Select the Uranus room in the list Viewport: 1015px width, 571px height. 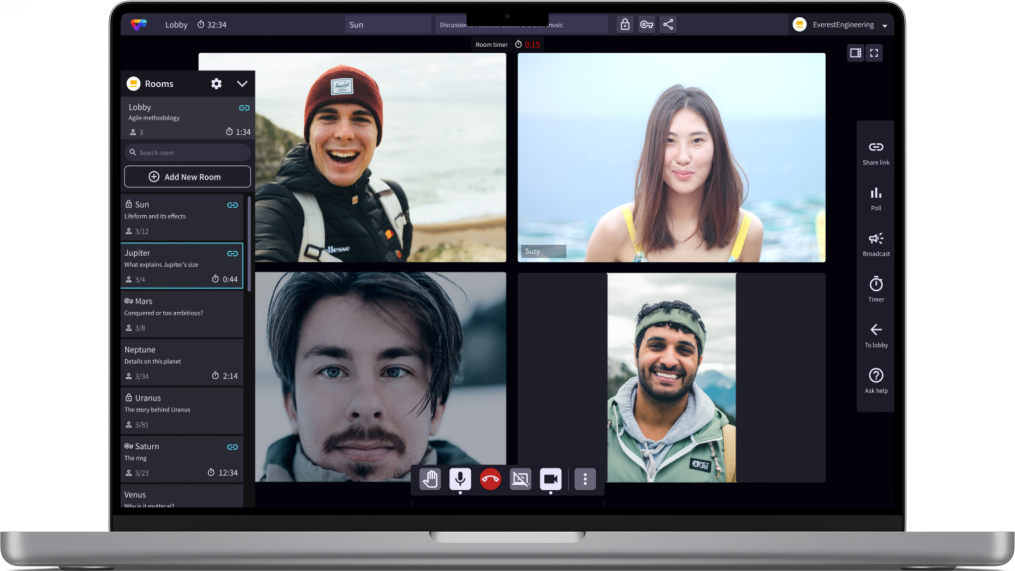(182, 410)
